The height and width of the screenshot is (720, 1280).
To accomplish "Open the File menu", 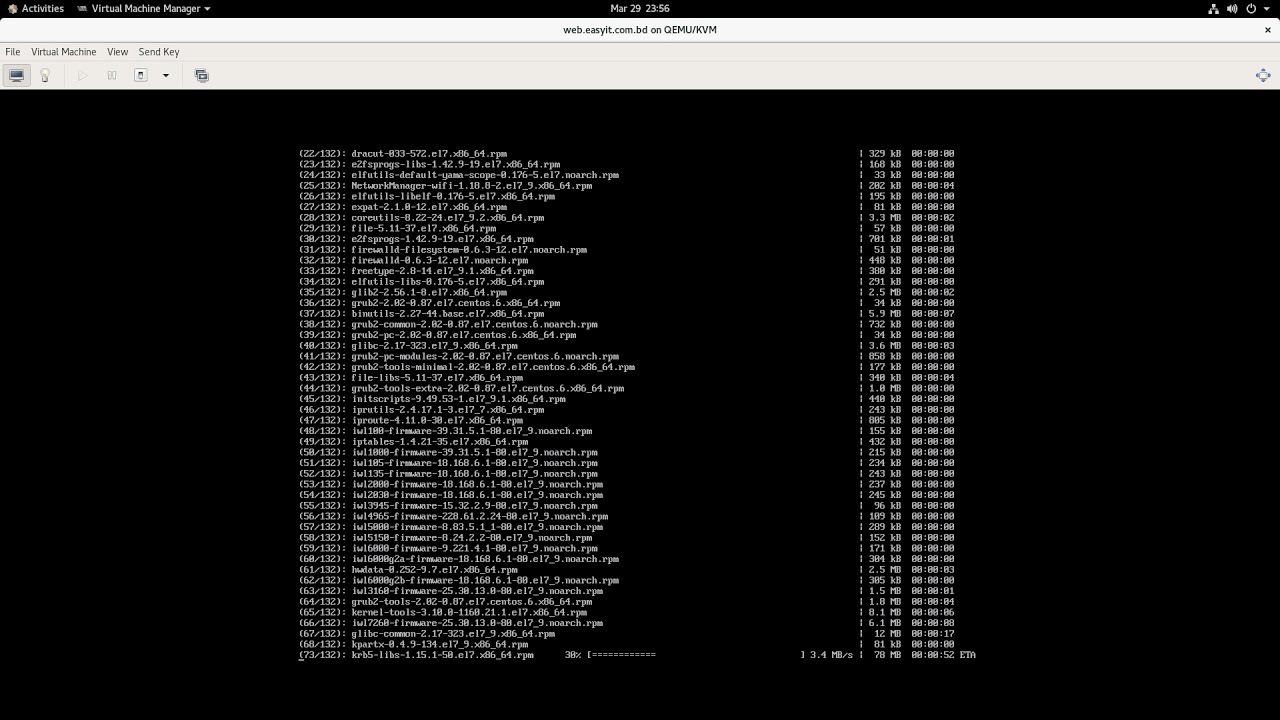I will [13, 51].
